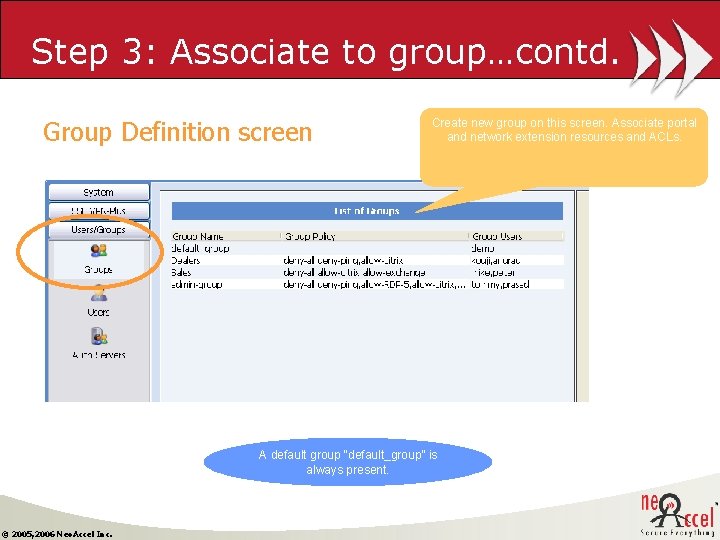Screen dimensions: 720x540
Task: Click the Sales group users cell
Action: pyautogui.click(x=493, y=272)
